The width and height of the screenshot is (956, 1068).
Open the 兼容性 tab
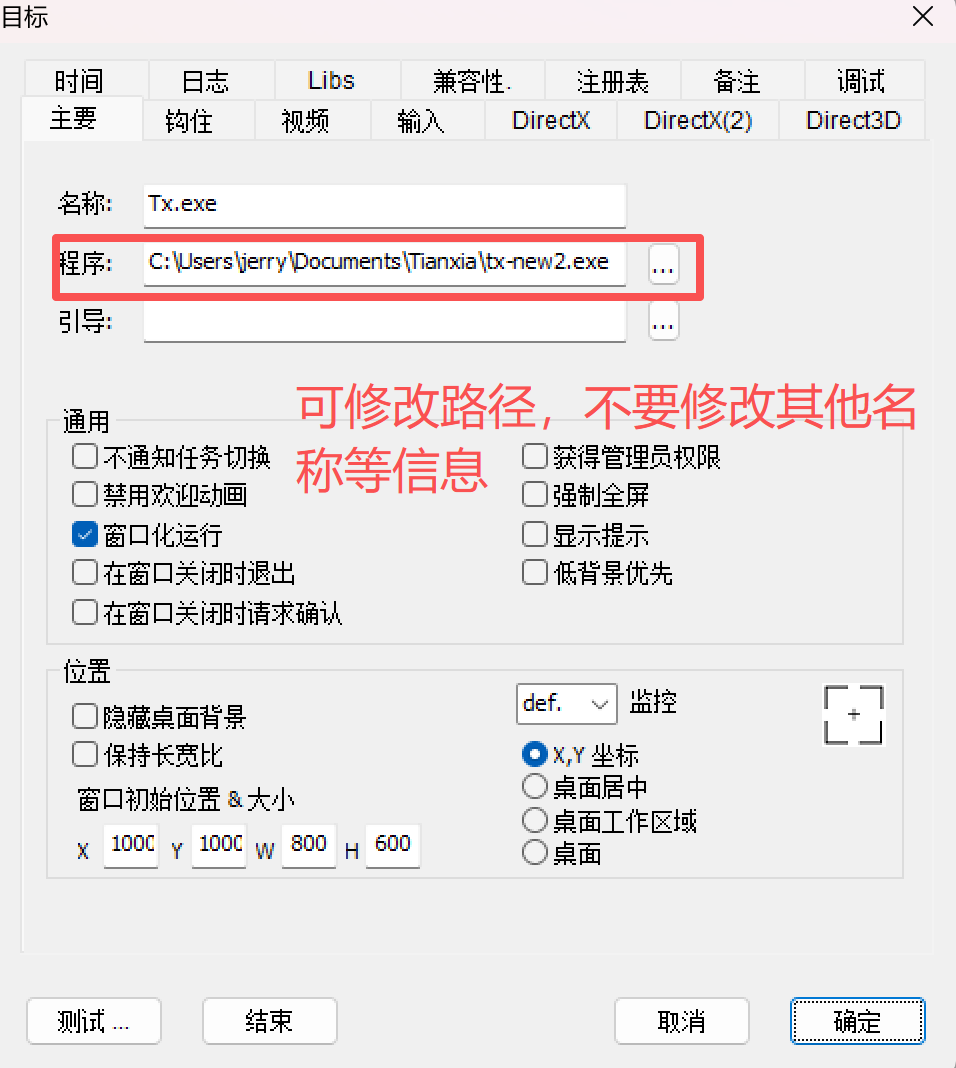tap(473, 81)
